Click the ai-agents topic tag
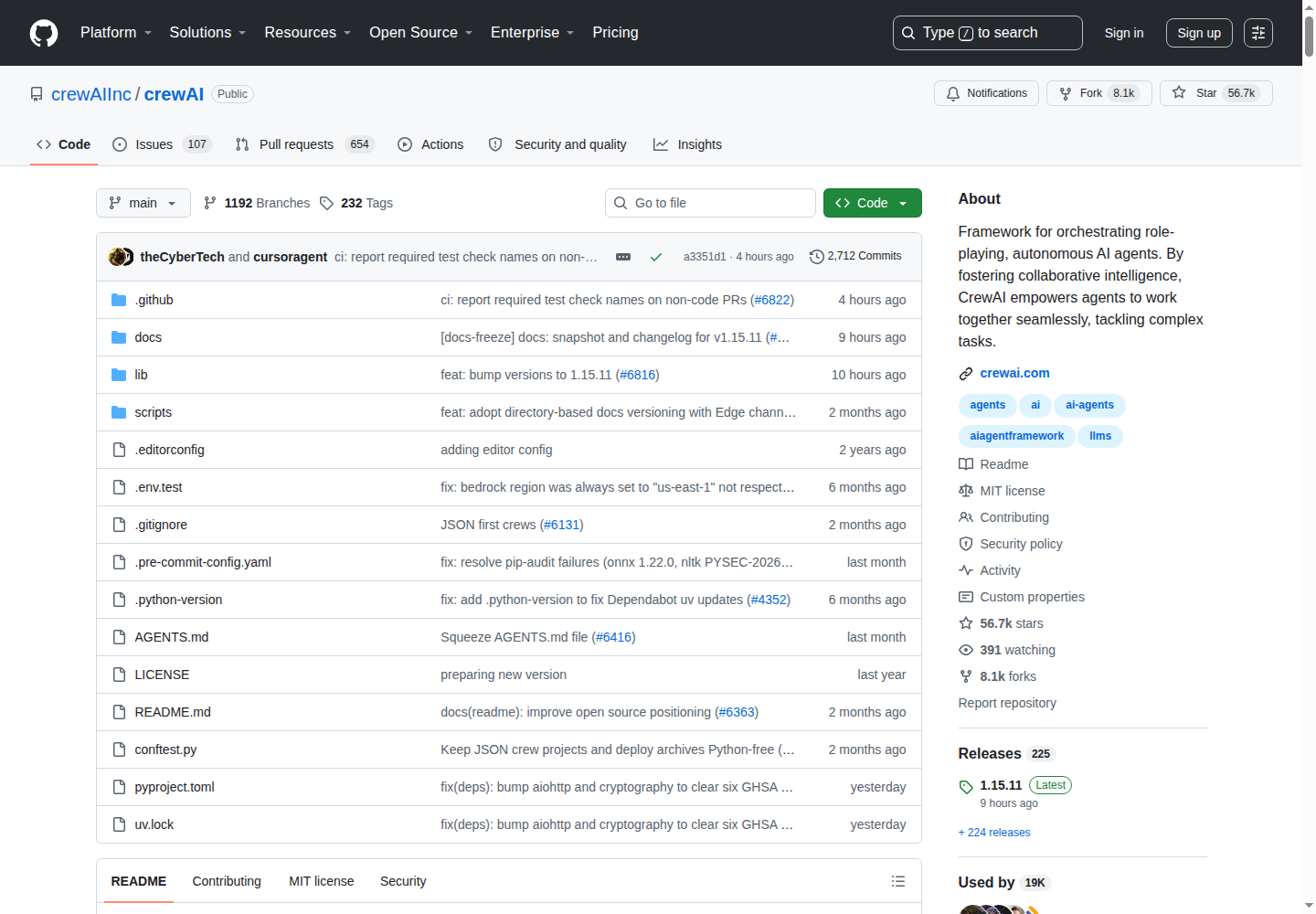The width and height of the screenshot is (1316, 914). [x=1089, y=405]
